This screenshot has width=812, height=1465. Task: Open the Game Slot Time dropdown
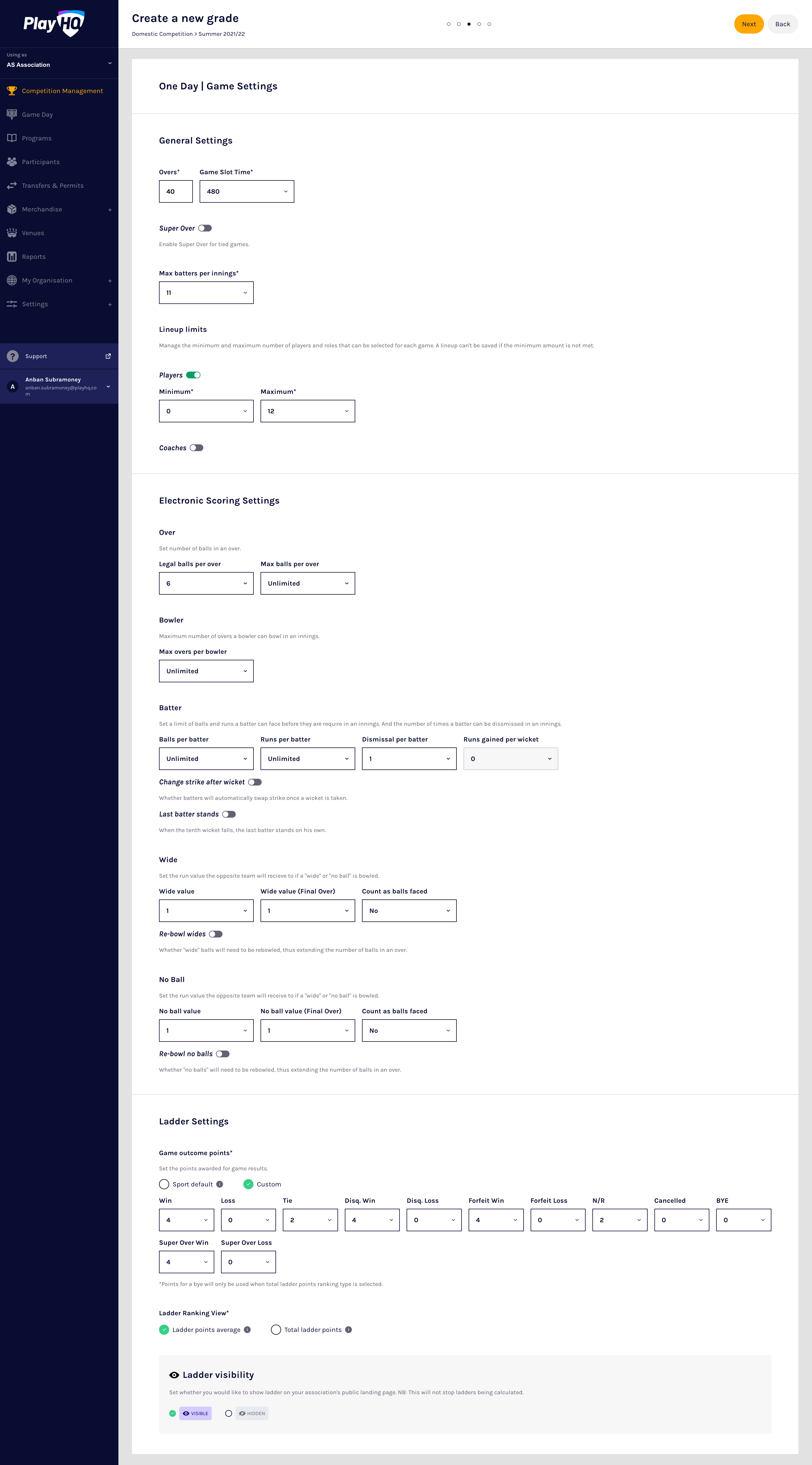(x=247, y=191)
